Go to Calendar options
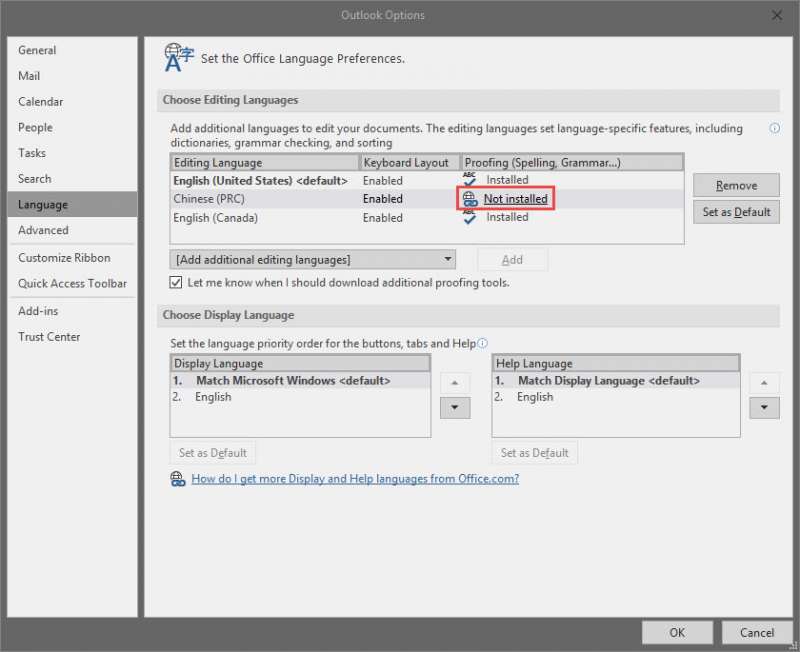This screenshot has width=800, height=652. tap(72, 102)
